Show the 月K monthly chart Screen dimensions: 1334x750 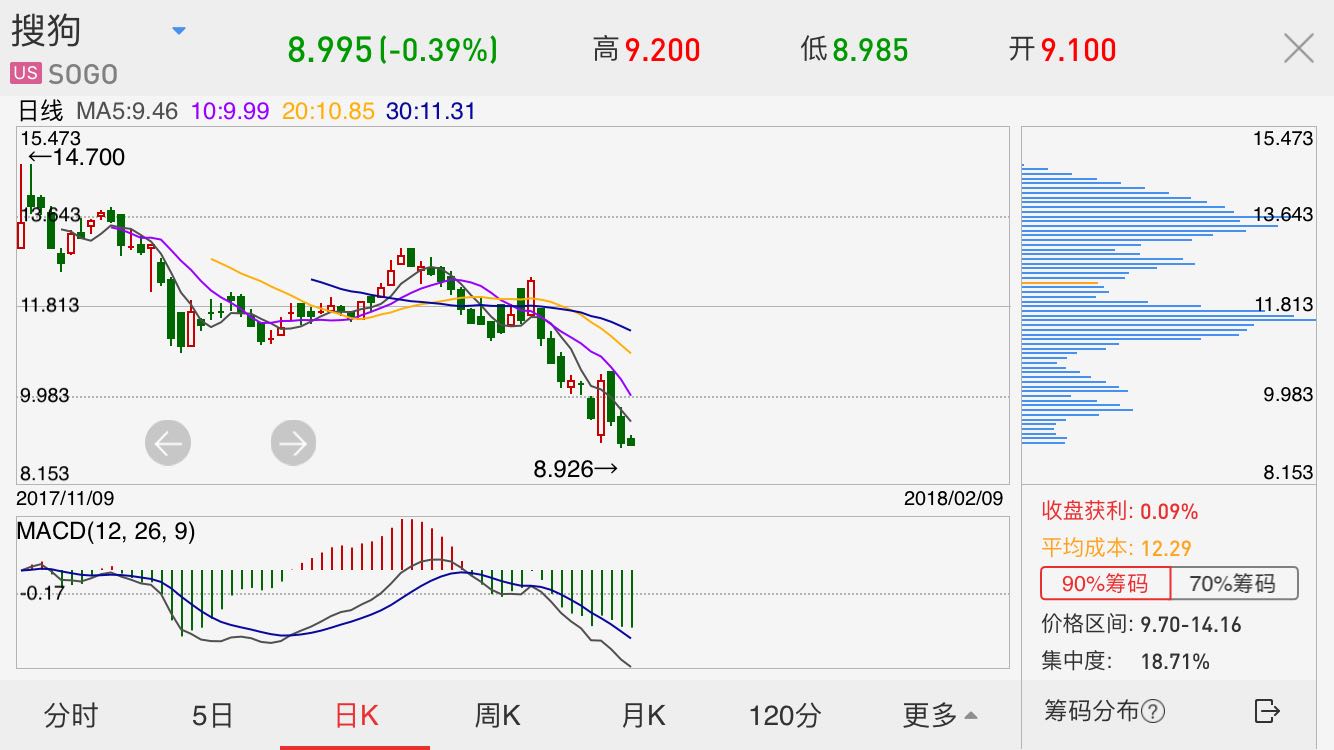coord(642,715)
